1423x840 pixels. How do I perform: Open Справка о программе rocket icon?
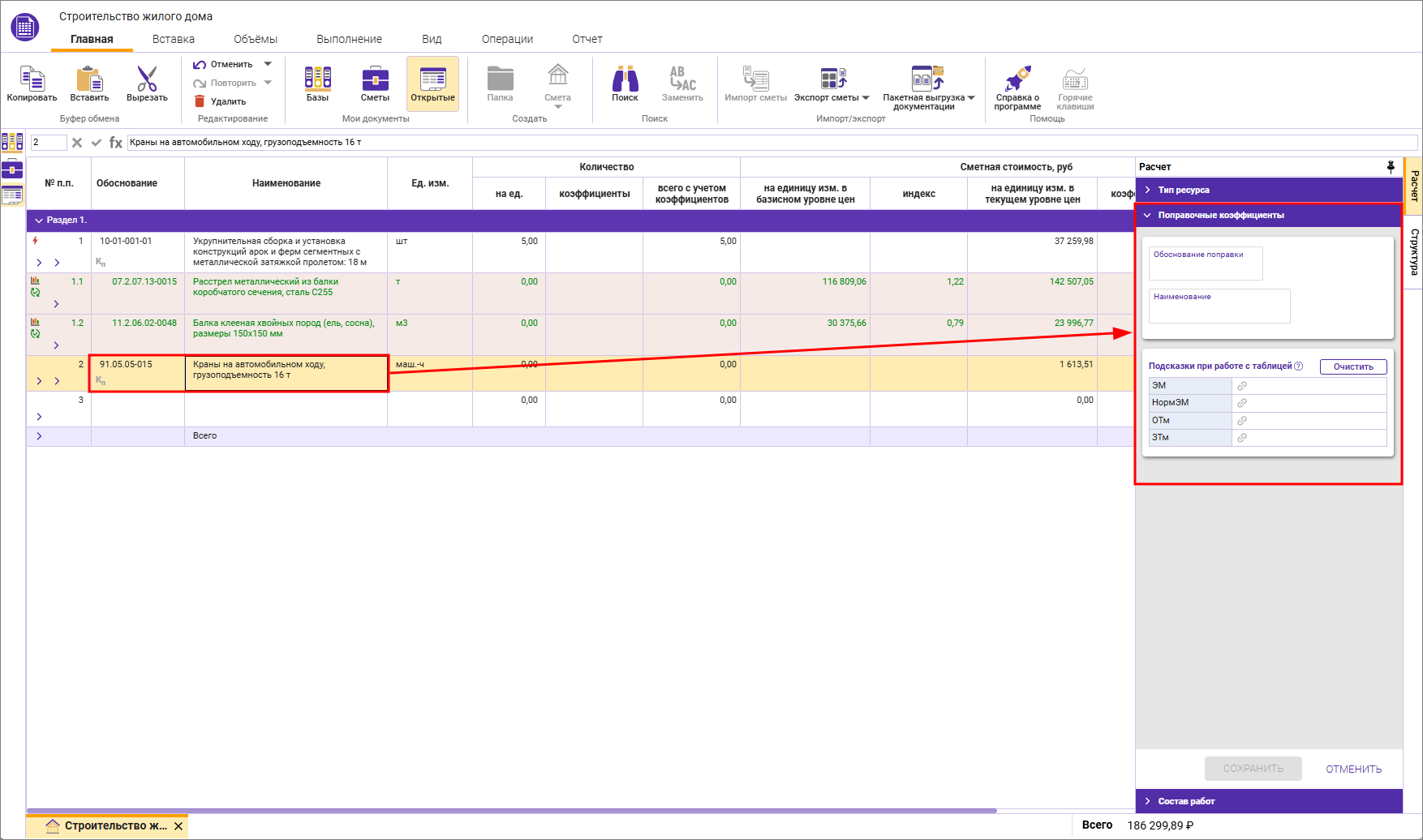[1017, 79]
